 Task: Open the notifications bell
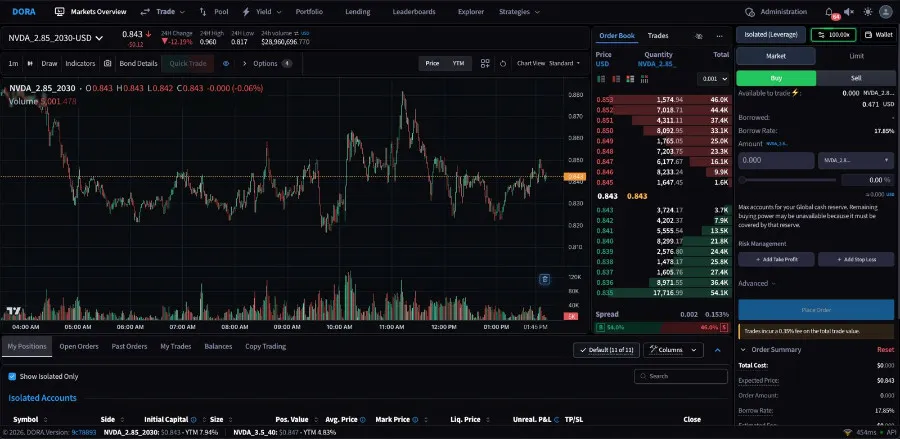[x=829, y=11]
